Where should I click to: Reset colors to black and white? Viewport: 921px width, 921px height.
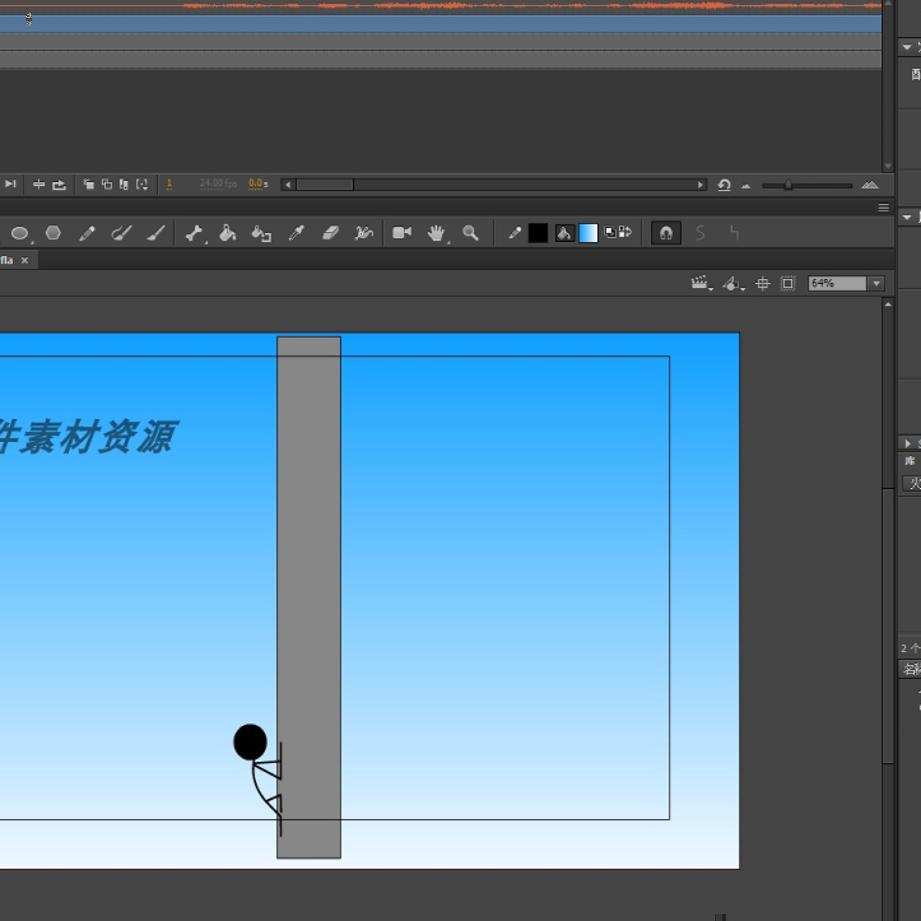pos(610,232)
